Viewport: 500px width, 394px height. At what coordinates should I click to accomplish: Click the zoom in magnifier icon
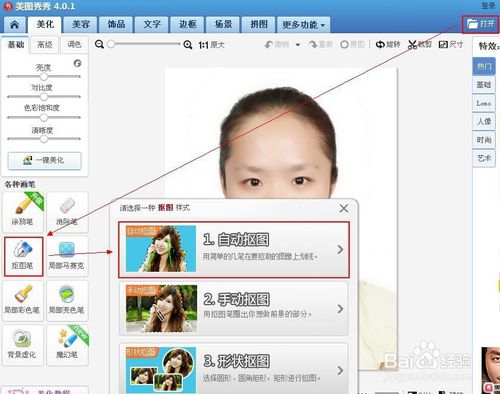188,45
